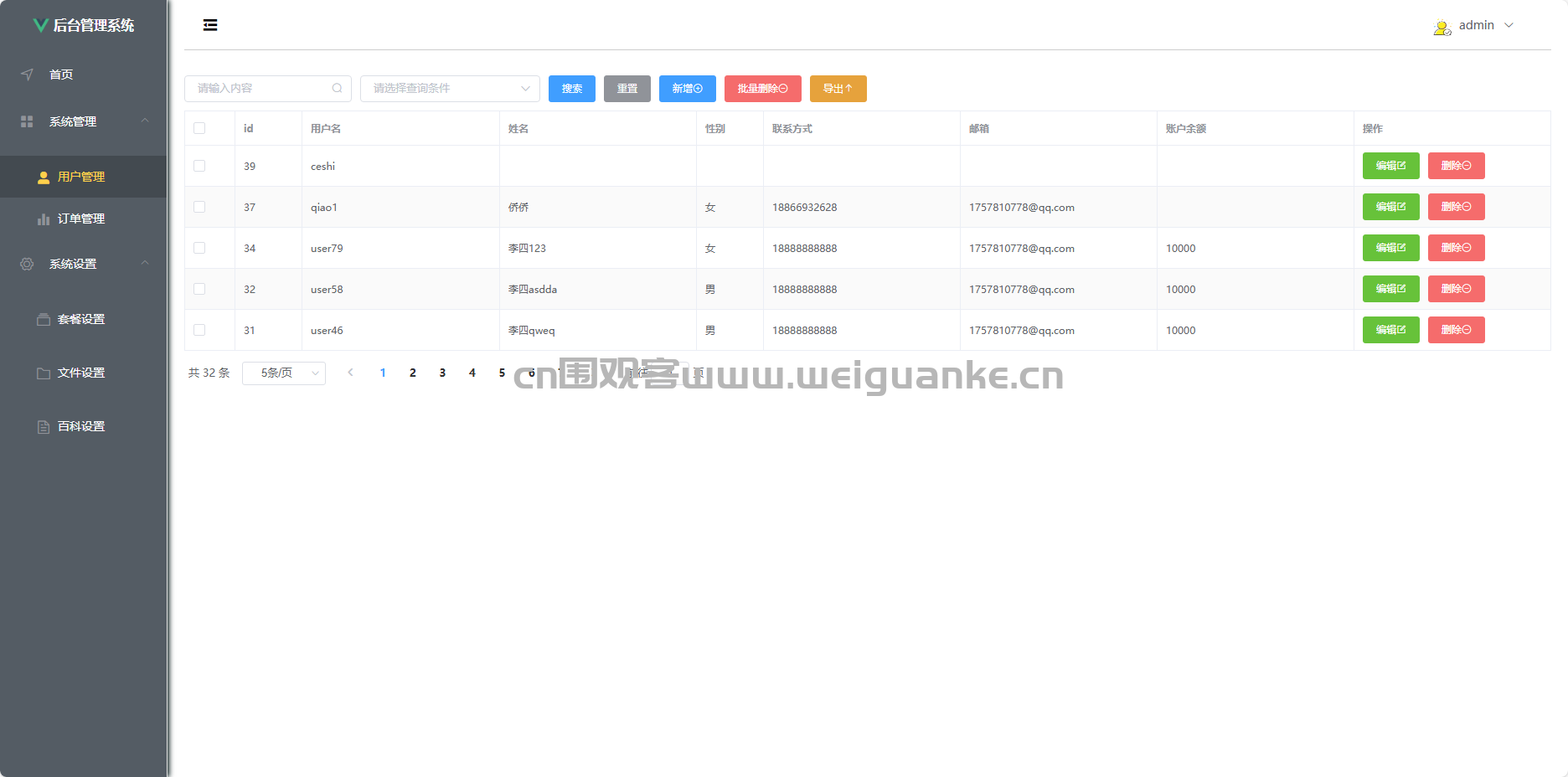Click the 首页 paper-plane icon
1568x777 pixels.
point(28,75)
